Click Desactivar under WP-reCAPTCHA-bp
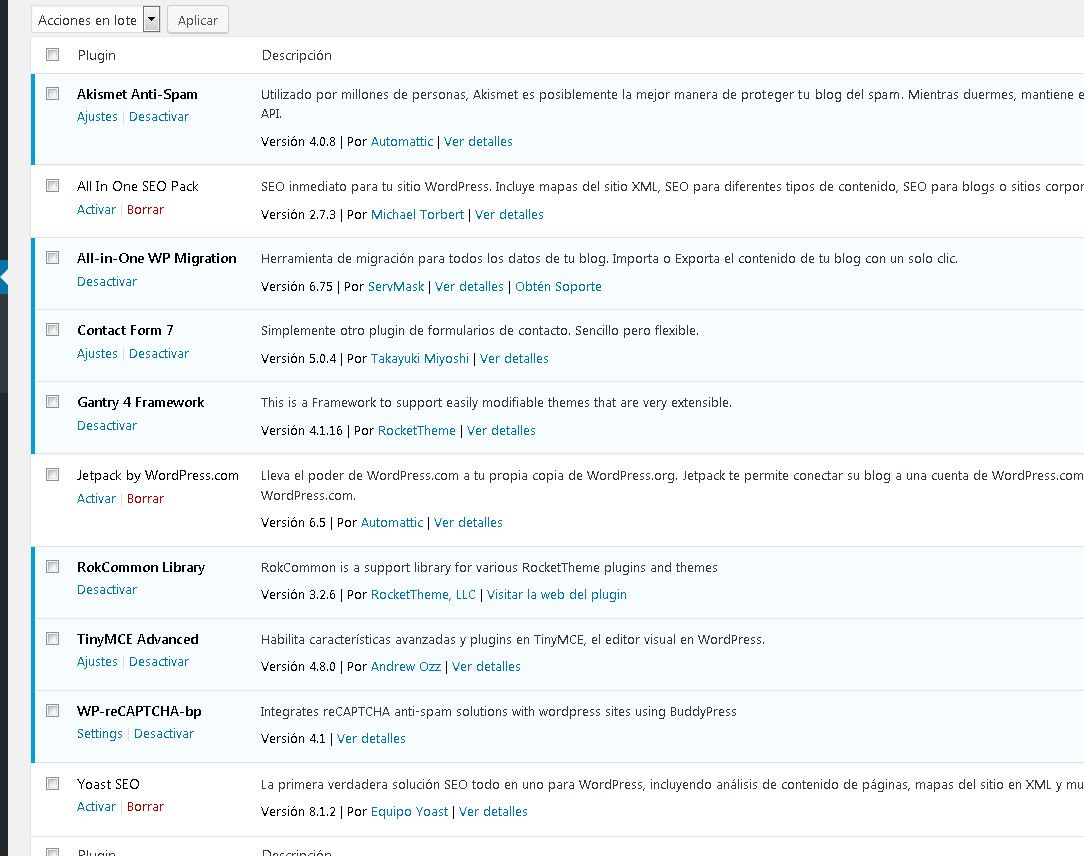 click(163, 733)
